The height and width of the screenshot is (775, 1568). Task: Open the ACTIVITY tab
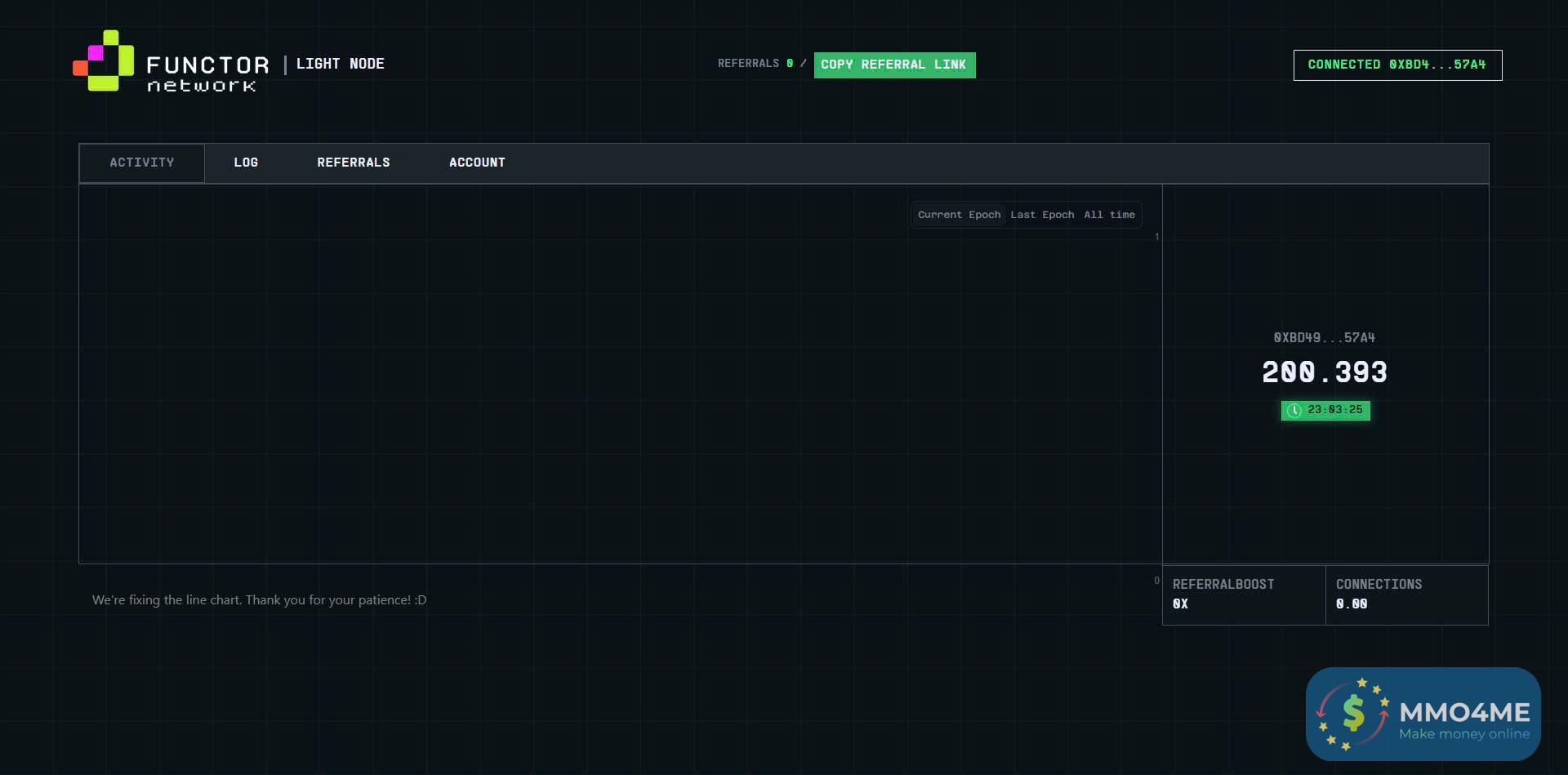(142, 163)
